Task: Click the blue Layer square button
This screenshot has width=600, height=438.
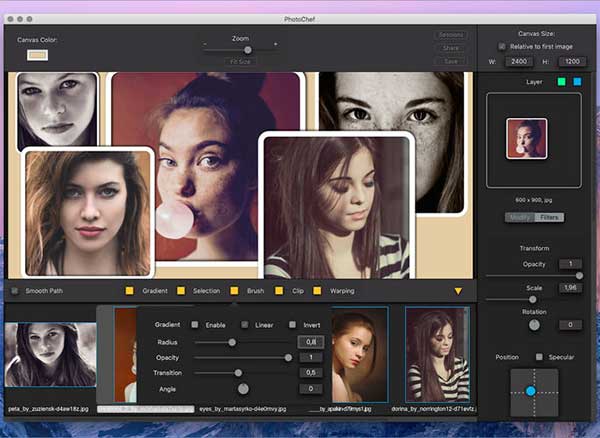Action: (577, 82)
